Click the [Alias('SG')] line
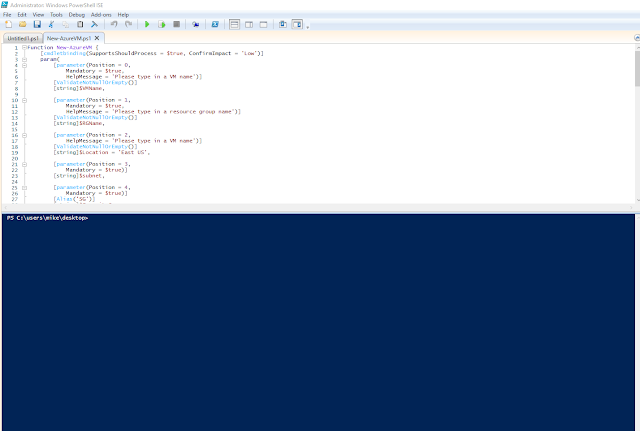Image resolution: width=640 pixels, height=431 pixels. tap(74, 199)
